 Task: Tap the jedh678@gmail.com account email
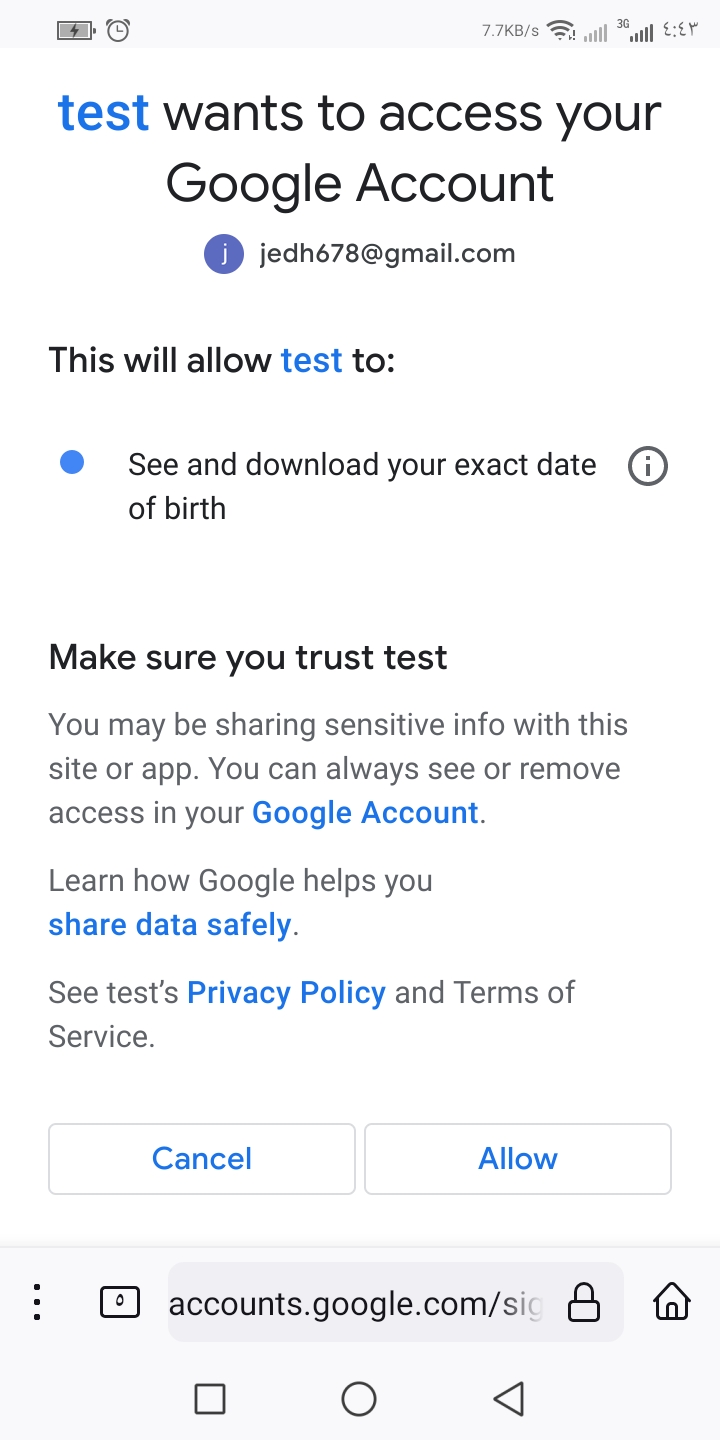387,254
